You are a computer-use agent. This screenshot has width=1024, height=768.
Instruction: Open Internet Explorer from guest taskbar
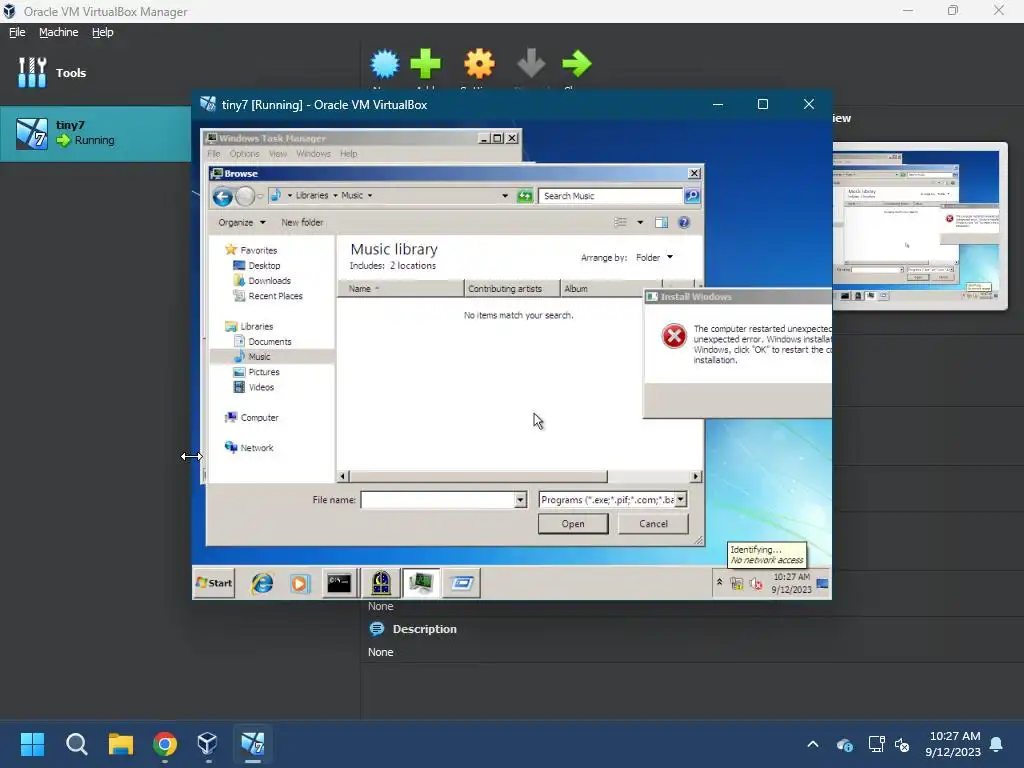pos(263,583)
